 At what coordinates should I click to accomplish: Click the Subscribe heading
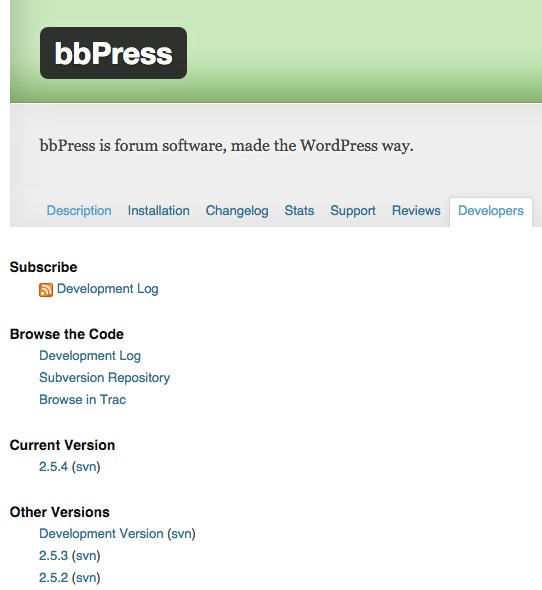[44, 267]
